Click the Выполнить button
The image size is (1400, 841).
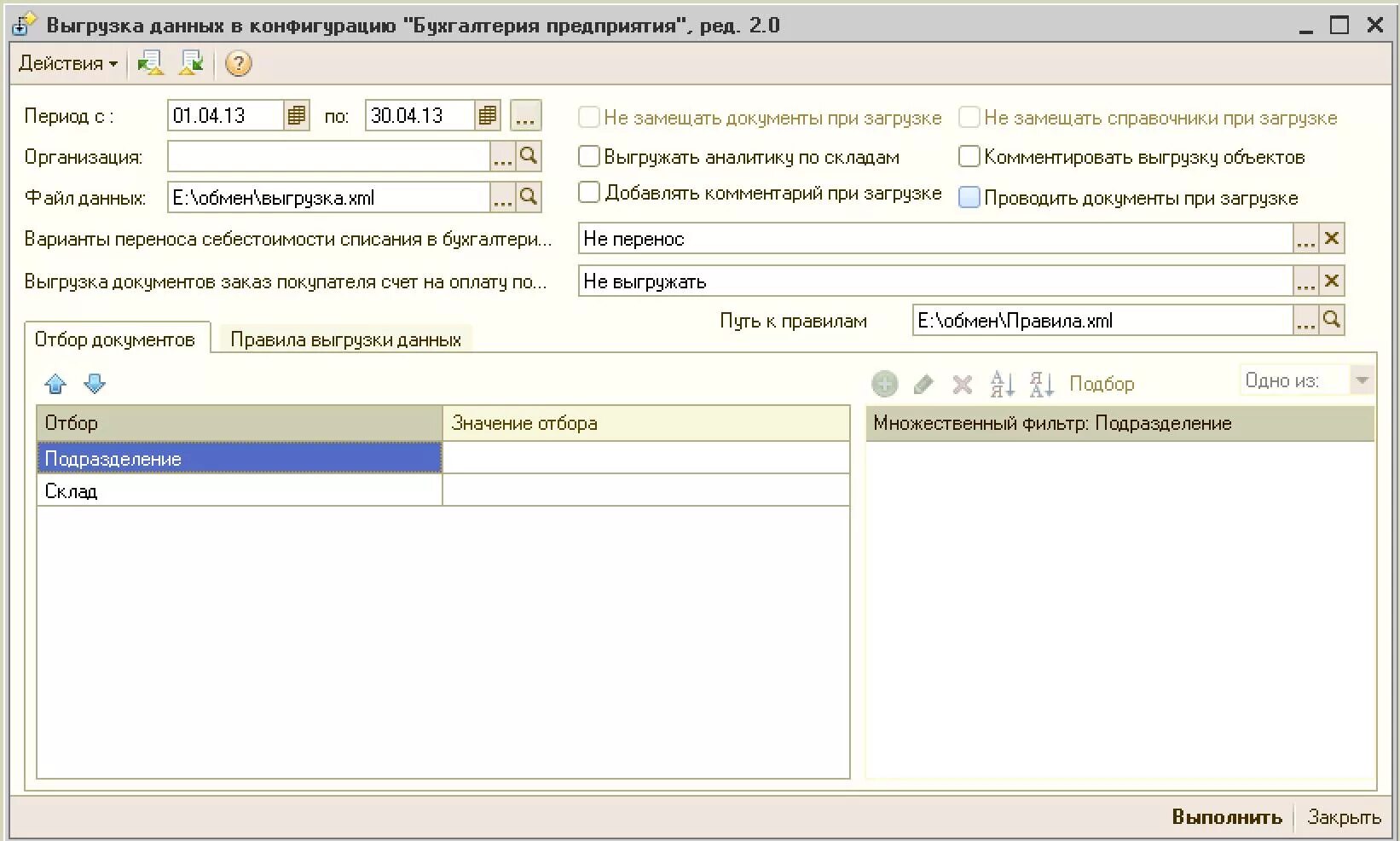[x=1227, y=817]
